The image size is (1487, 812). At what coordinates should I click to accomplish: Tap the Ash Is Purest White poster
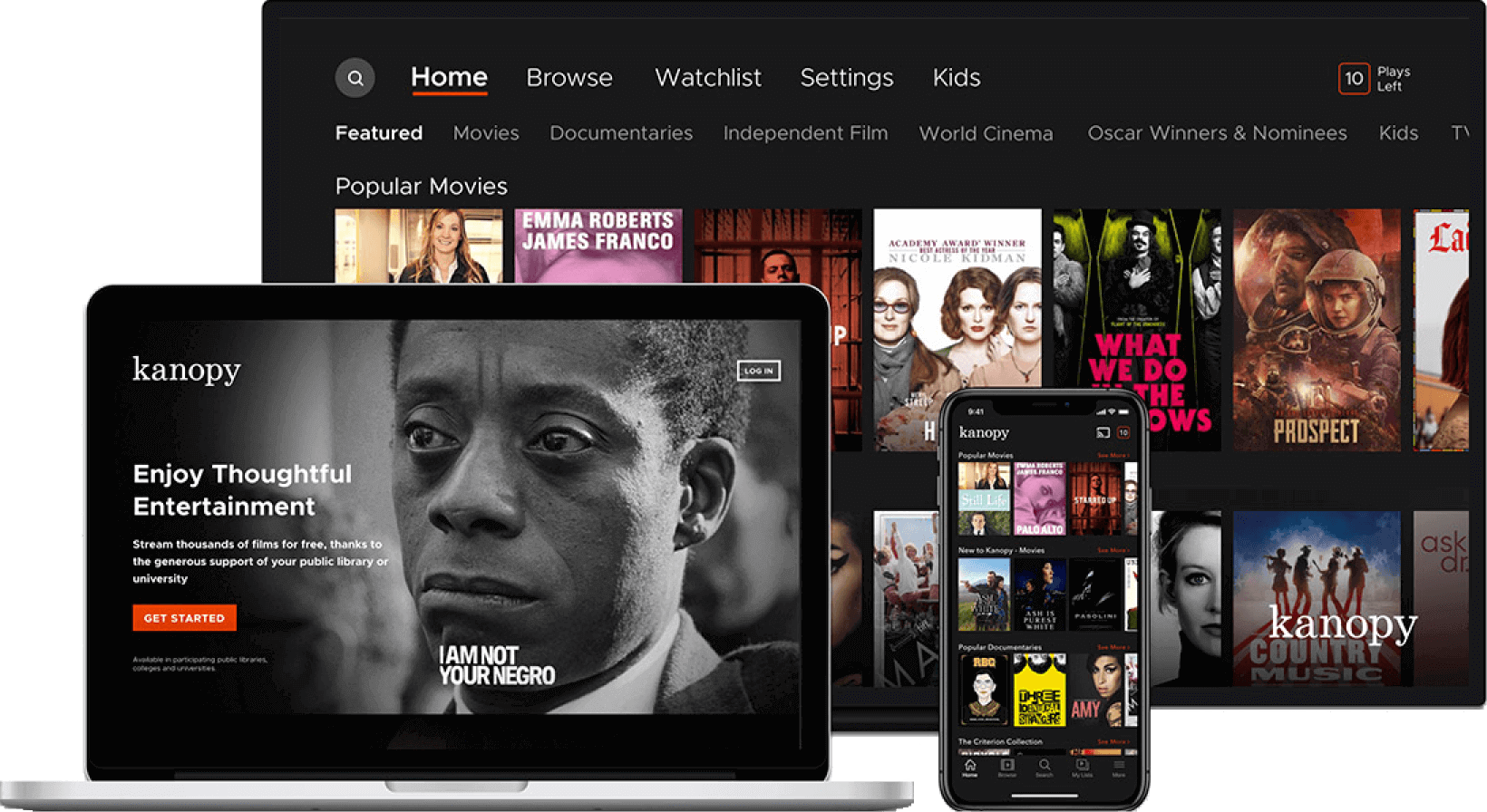pos(1040,594)
